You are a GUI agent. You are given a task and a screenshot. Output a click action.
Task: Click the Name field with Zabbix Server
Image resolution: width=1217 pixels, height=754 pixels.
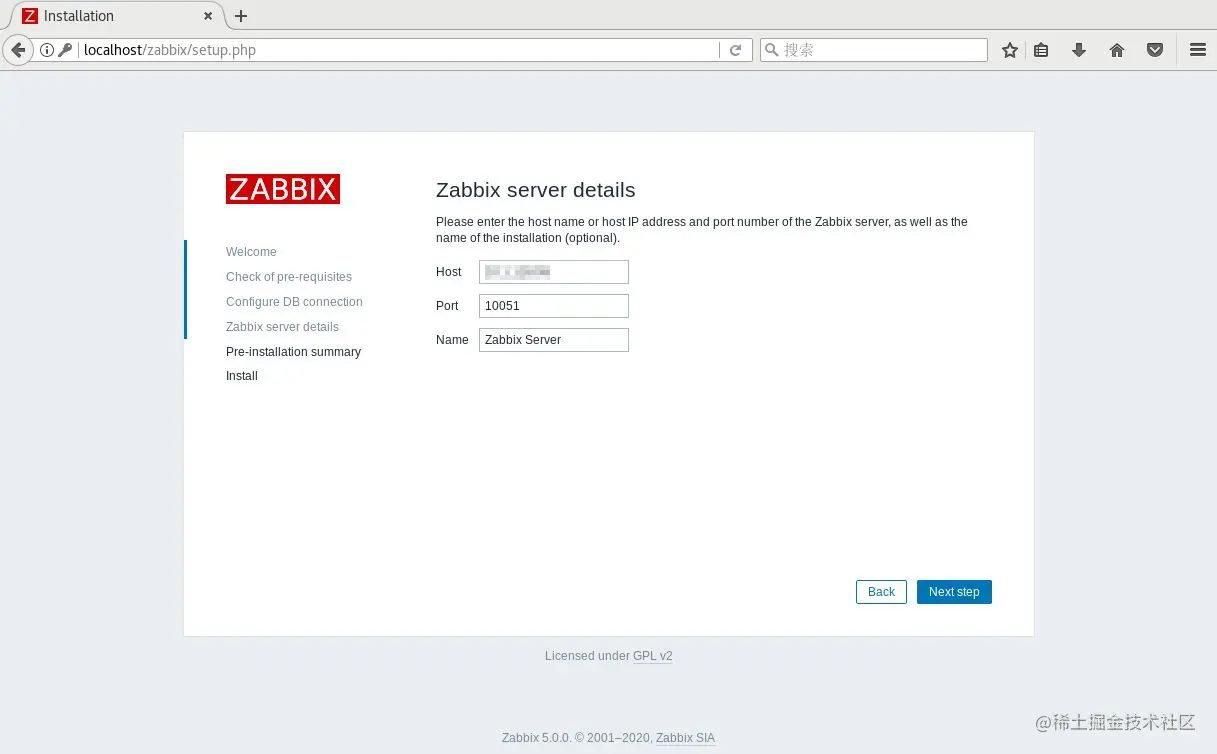554,340
